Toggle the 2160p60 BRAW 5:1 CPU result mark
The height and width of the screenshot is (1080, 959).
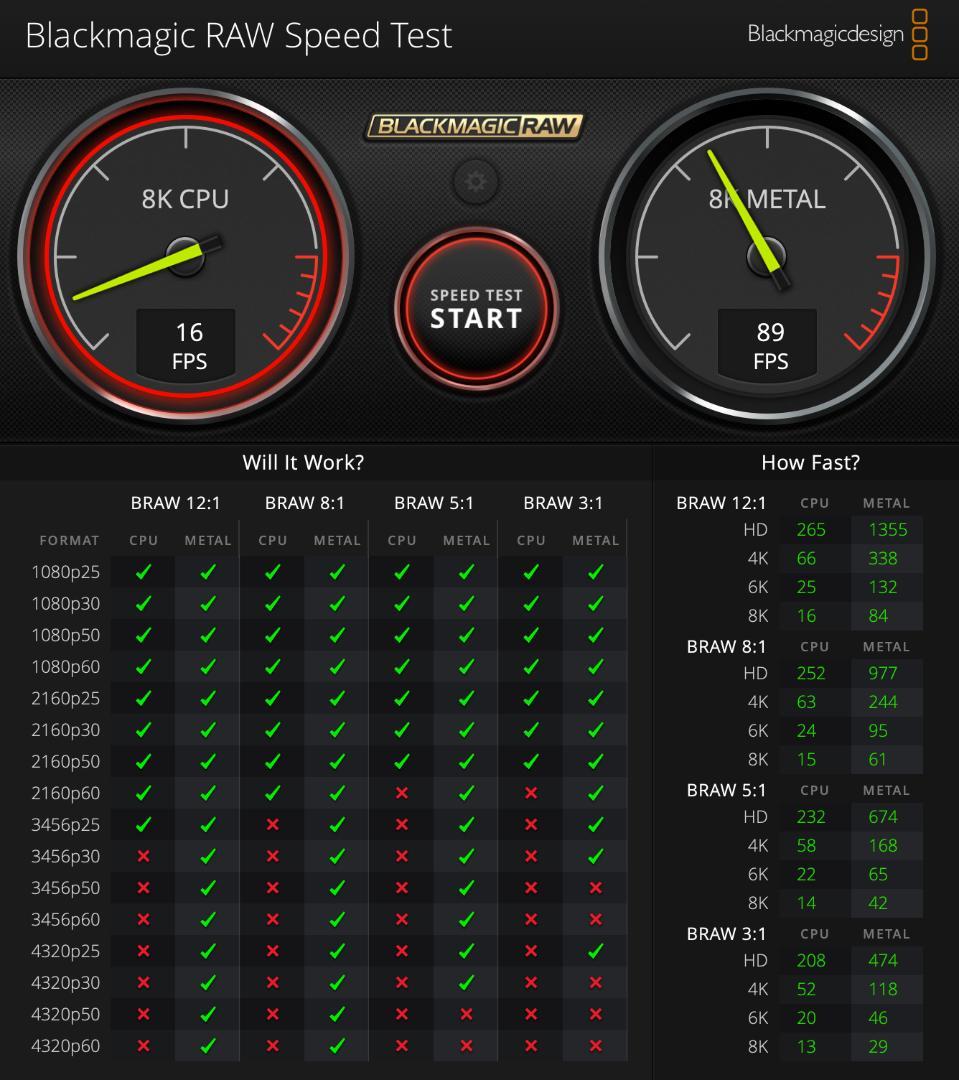pos(401,793)
